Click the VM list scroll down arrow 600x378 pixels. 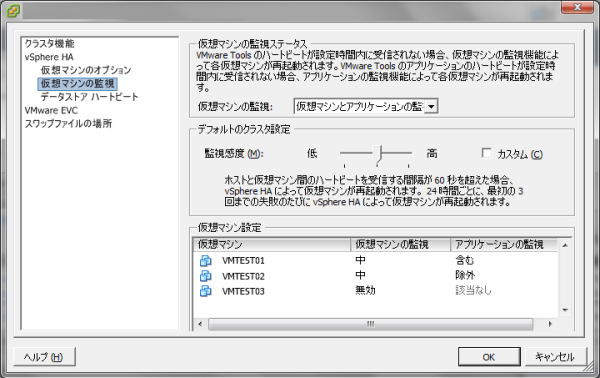pyautogui.click(x=565, y=310)
